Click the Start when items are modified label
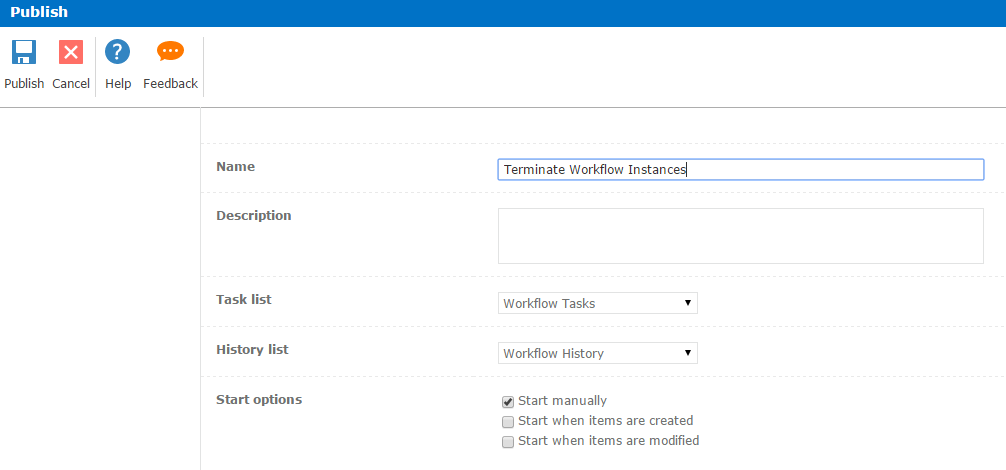The image size is (1006, 470). tap(608, 441)
